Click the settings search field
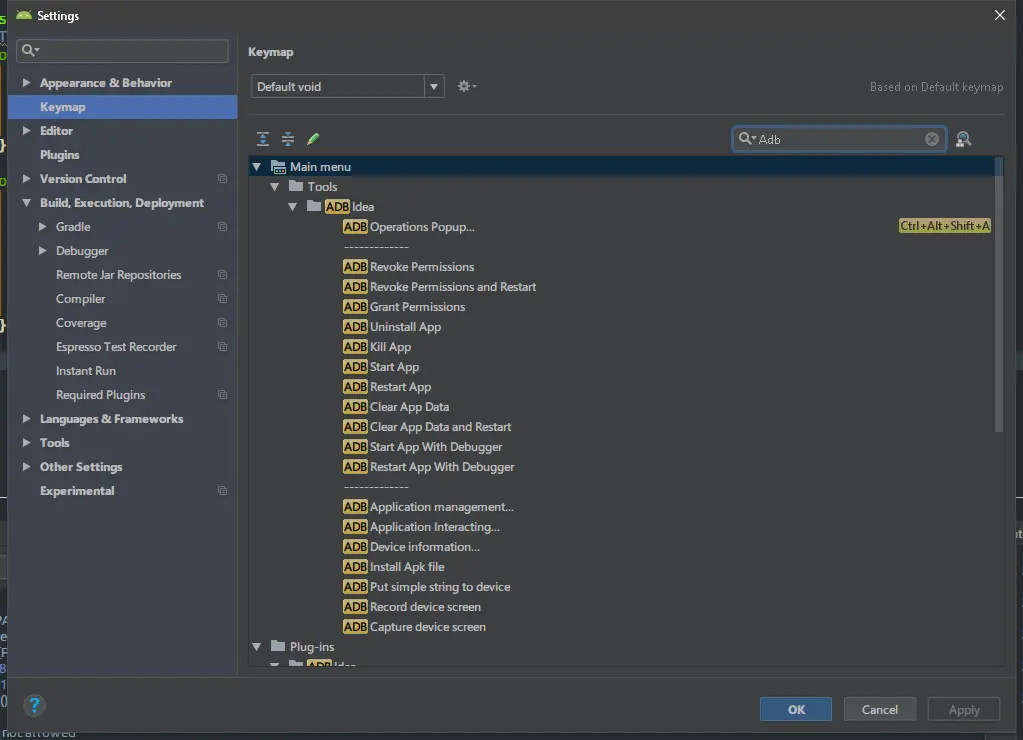The height and width of the screenshot is (740, 1023). coord(123,50)
